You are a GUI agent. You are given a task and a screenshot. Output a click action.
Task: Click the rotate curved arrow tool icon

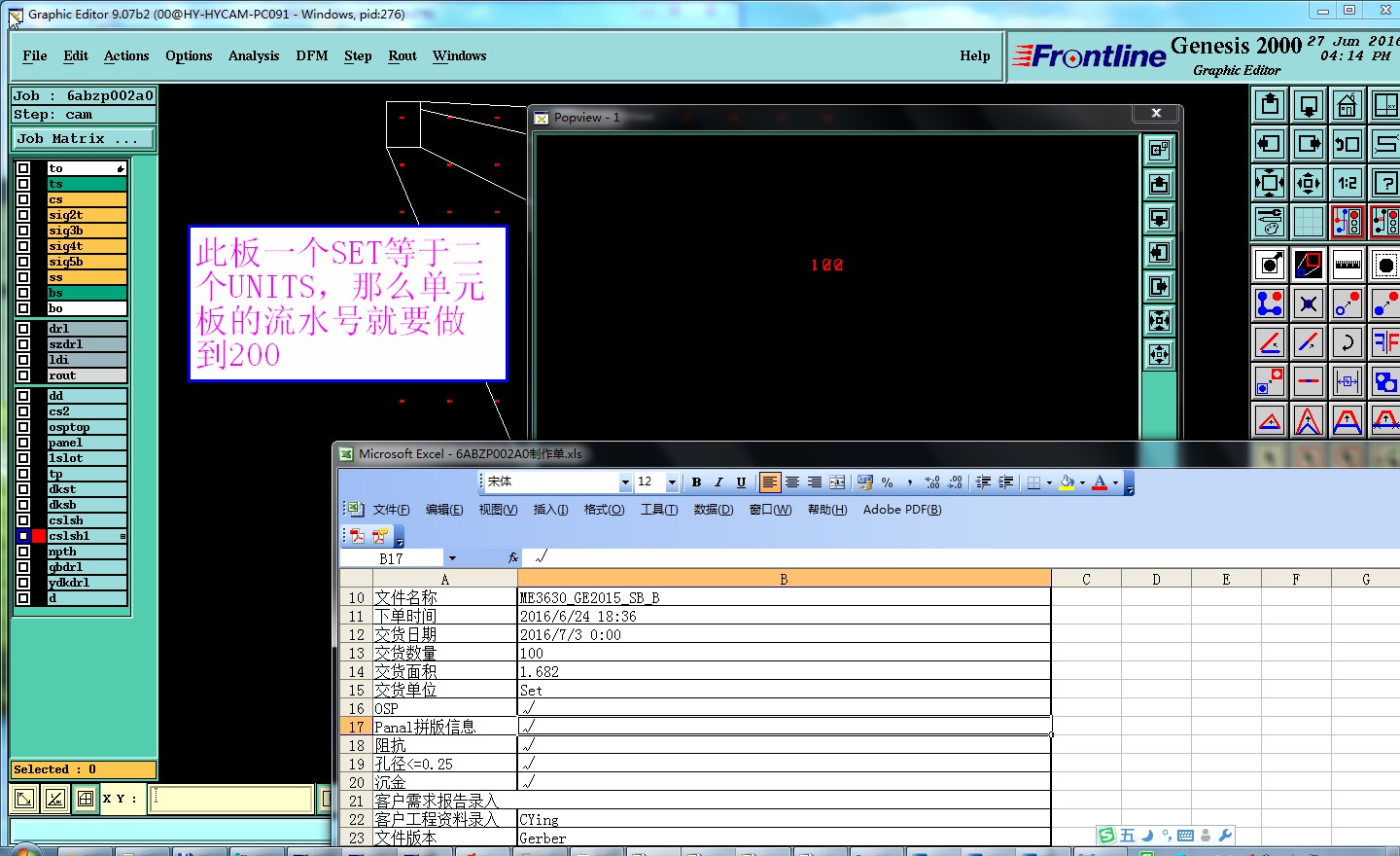1347,342
